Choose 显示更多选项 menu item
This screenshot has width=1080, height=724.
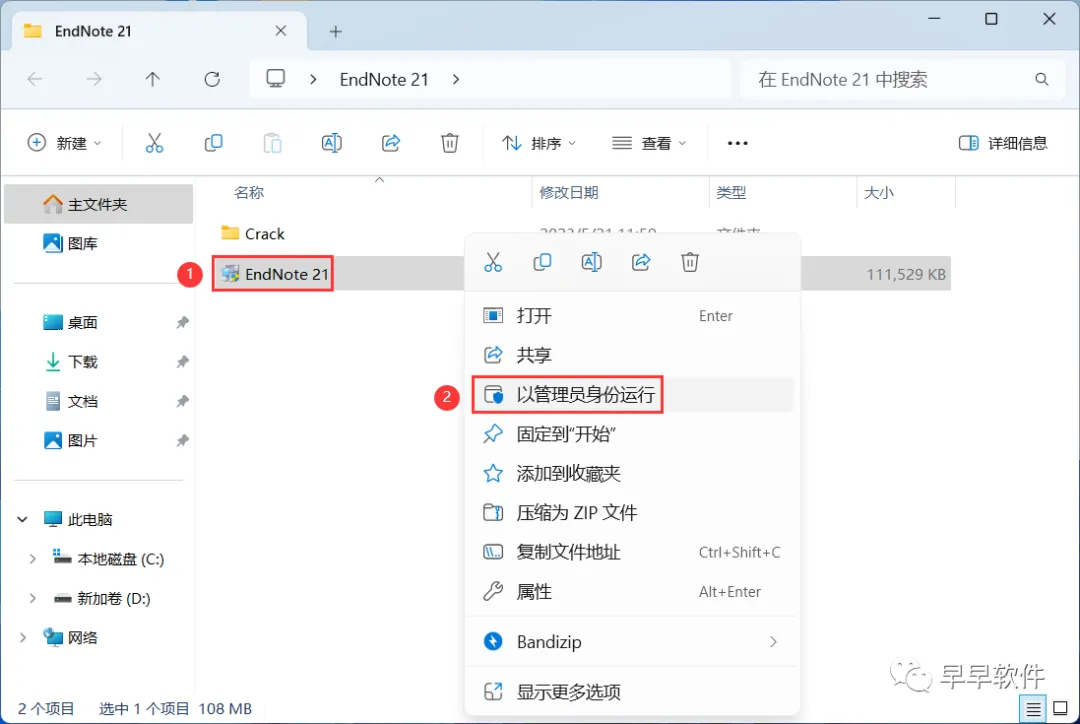click(632, 692)
